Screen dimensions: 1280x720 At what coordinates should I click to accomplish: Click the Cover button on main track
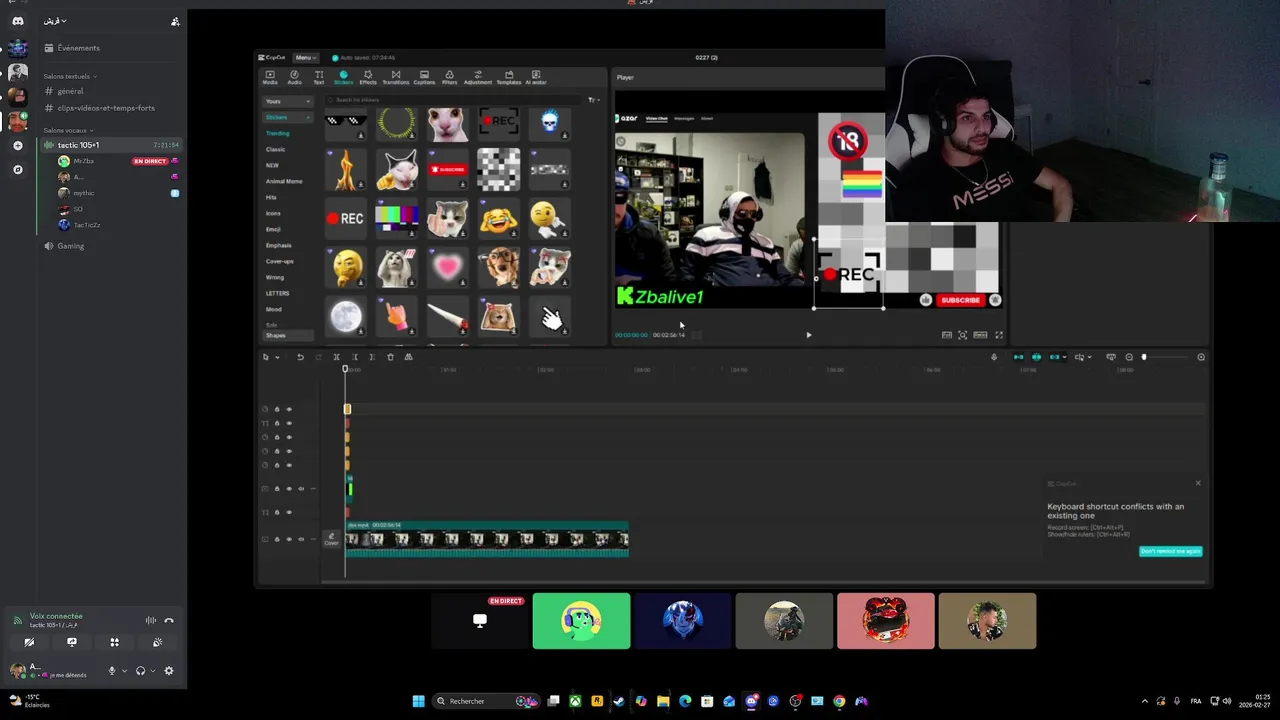[x=331, y=539]
